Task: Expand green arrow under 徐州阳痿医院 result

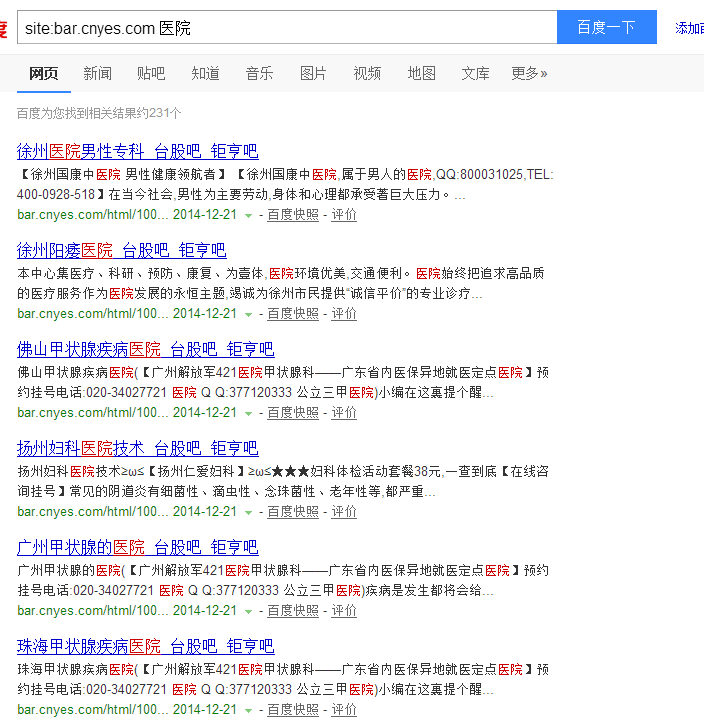Action: (x=249, y=315)
